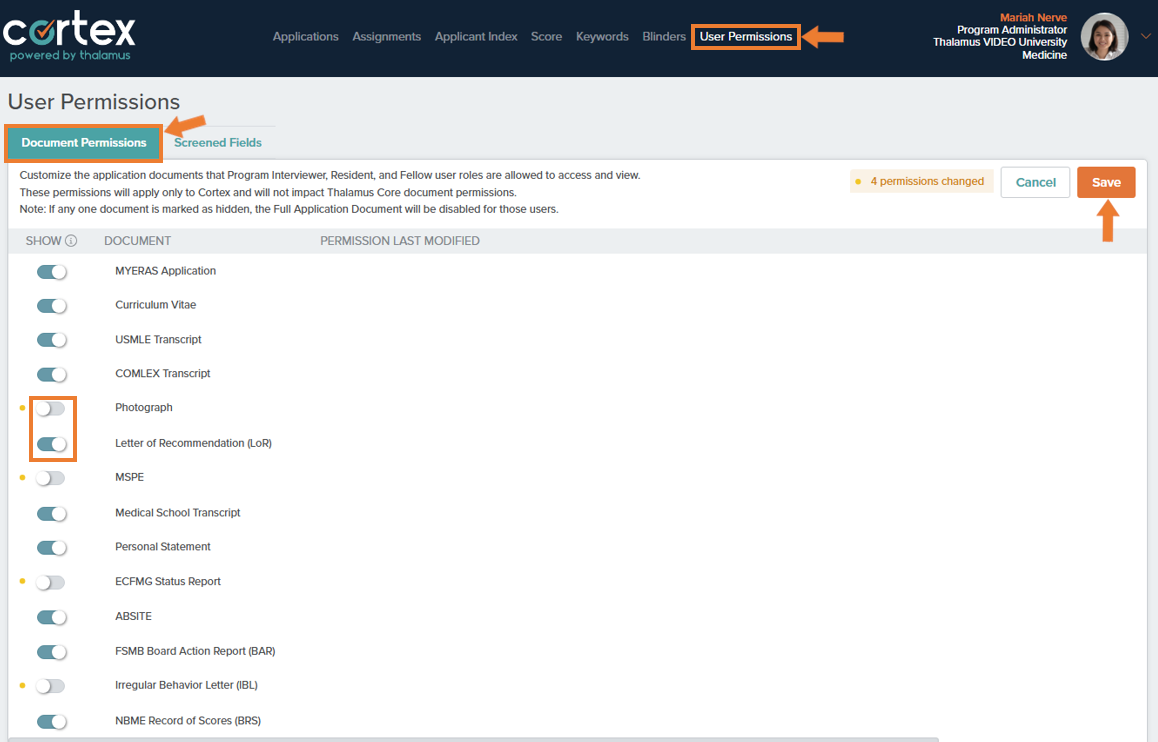The height and width of the screenshot is (742, 1158).
Task: Toggle Curriculum Vitae visibility switch
Action: (52, 306)
